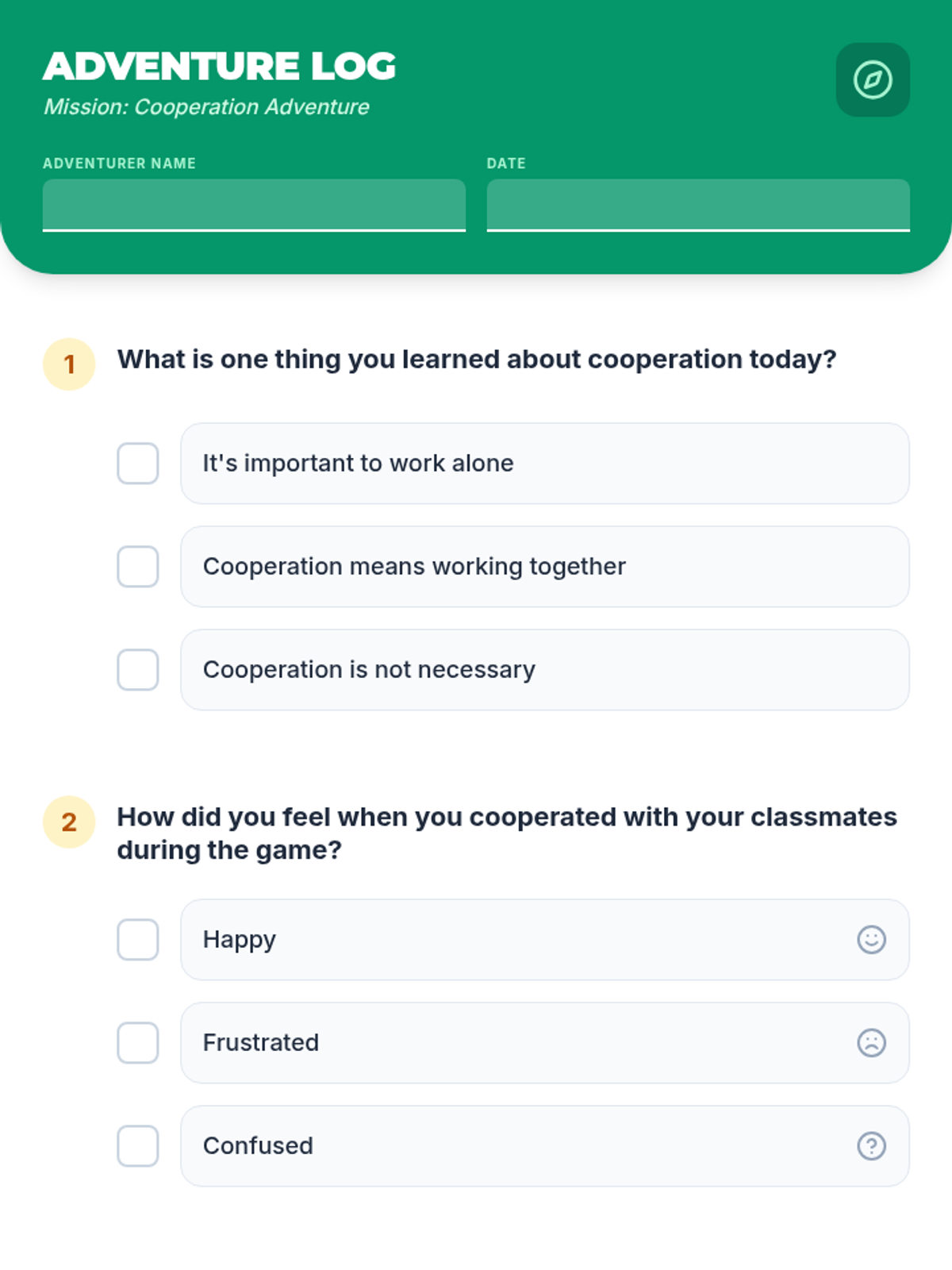Pick the "It's important to work alone" answer label
The height and width of the screenshot is (1270, 952).
click(x=359, y=464)
